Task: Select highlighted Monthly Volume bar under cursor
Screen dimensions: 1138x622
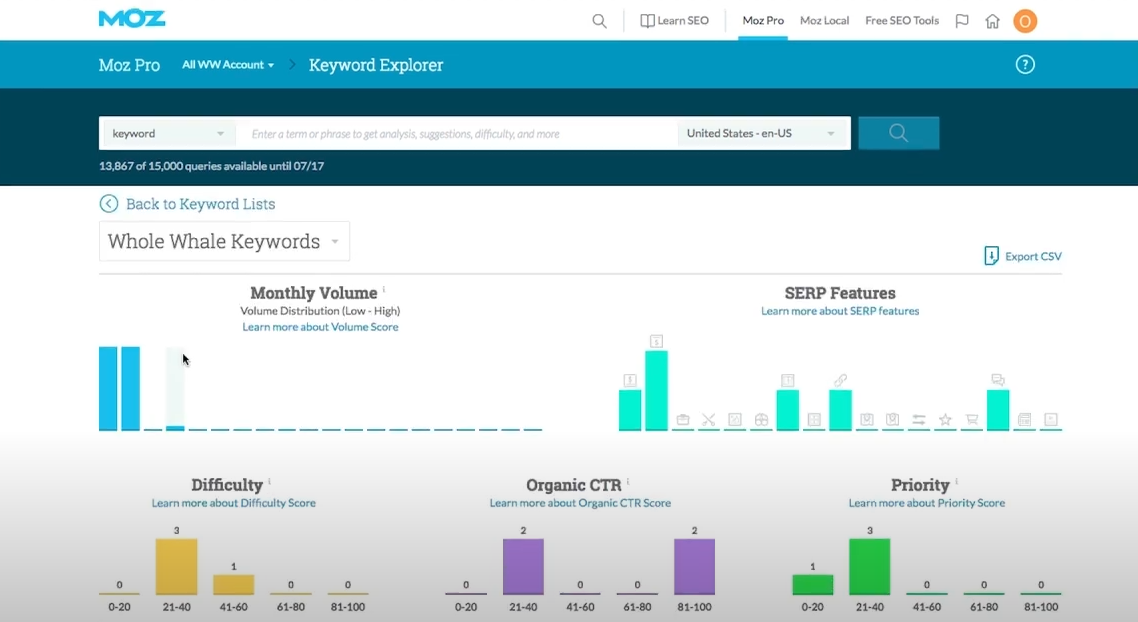Action: pos(175,389)
